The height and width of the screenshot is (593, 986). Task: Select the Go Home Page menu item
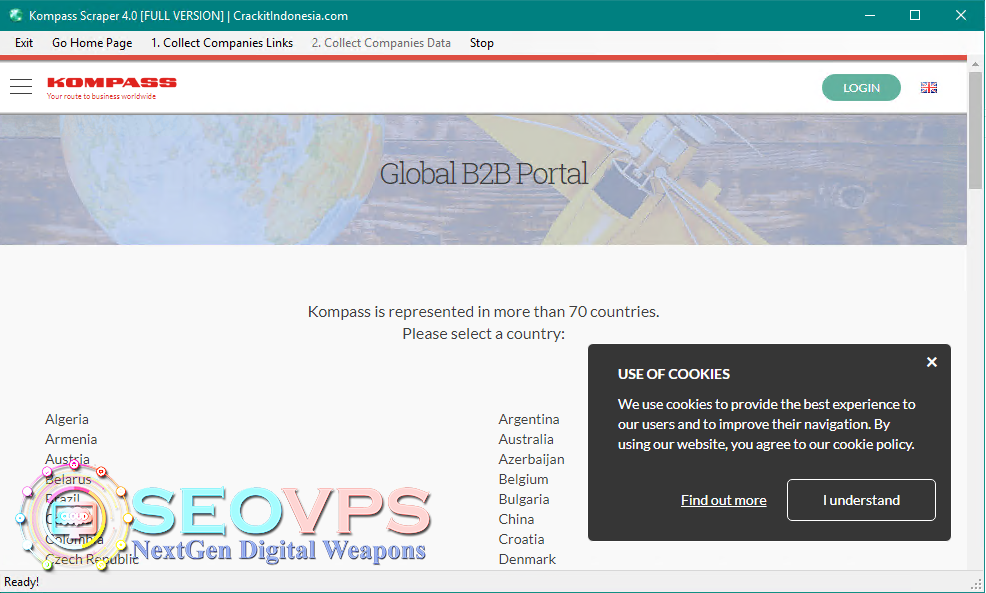click(92, 43)
